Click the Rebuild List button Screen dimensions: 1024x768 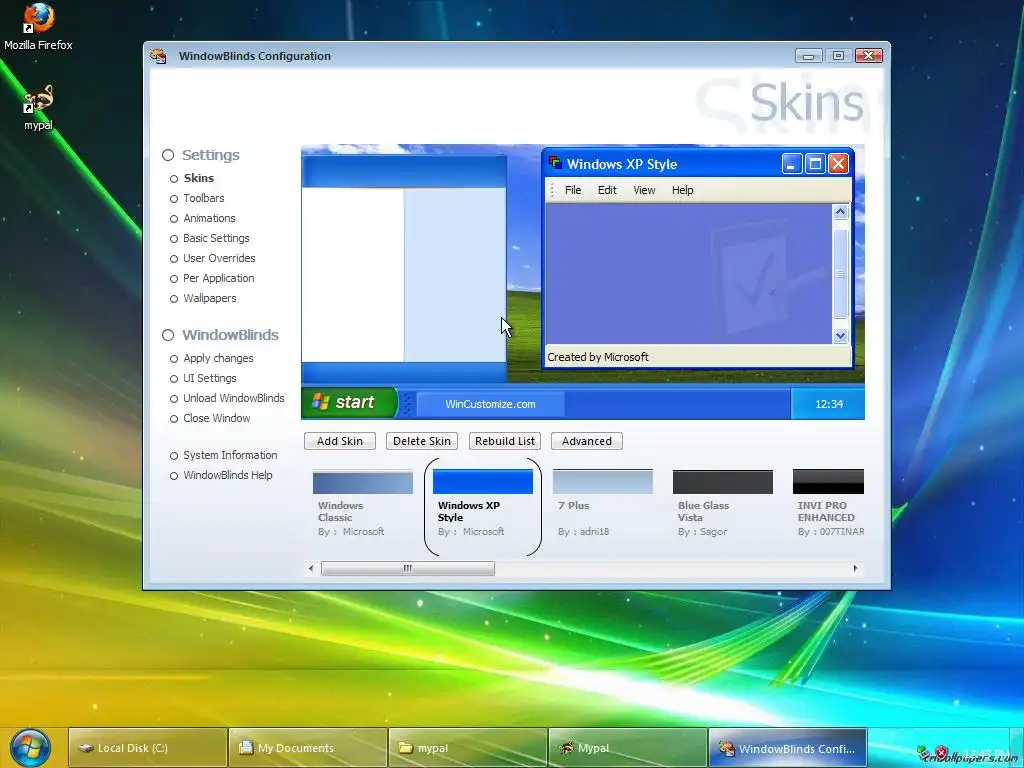(505, 441)
